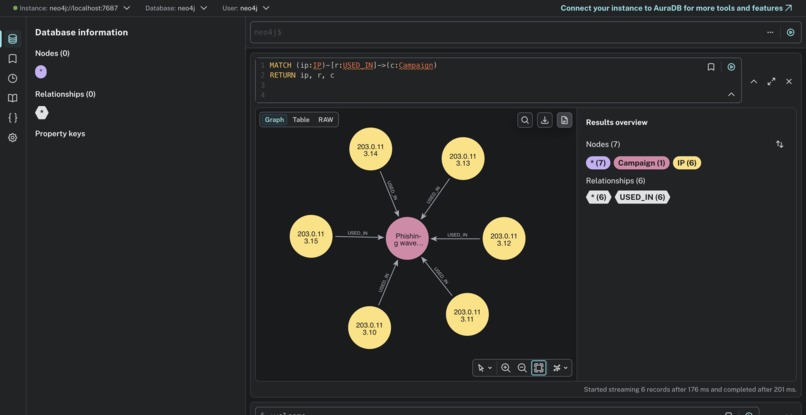The image size is (806, 415).
Task: Select the all-nodes * (7) label
Action: click(x=598, y=163)
